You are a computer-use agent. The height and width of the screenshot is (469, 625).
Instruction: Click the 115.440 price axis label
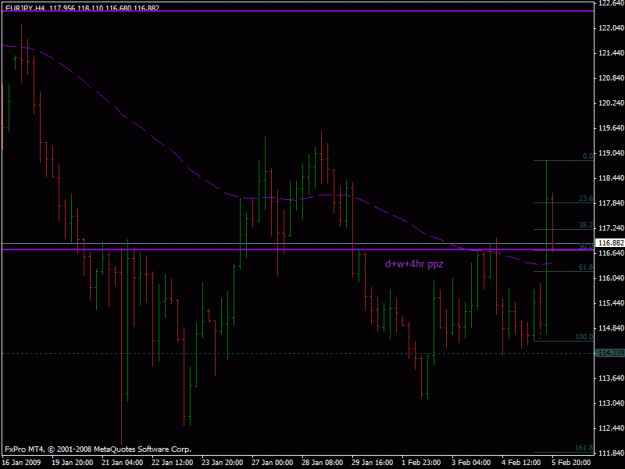(611, 303)
